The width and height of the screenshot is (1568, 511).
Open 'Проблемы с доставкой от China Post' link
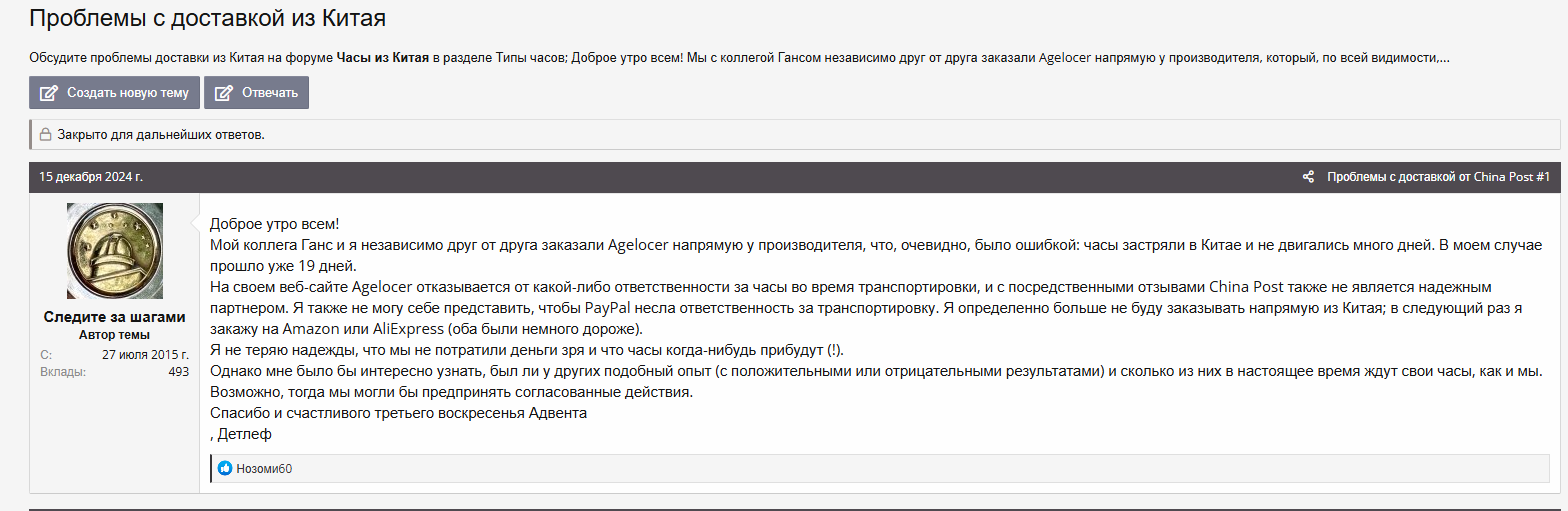tap(1430, 177)
